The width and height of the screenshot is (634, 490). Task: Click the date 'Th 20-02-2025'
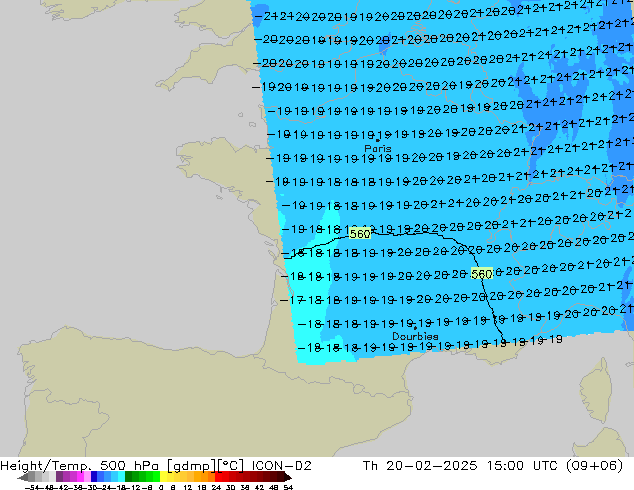[x=420, y=466]
